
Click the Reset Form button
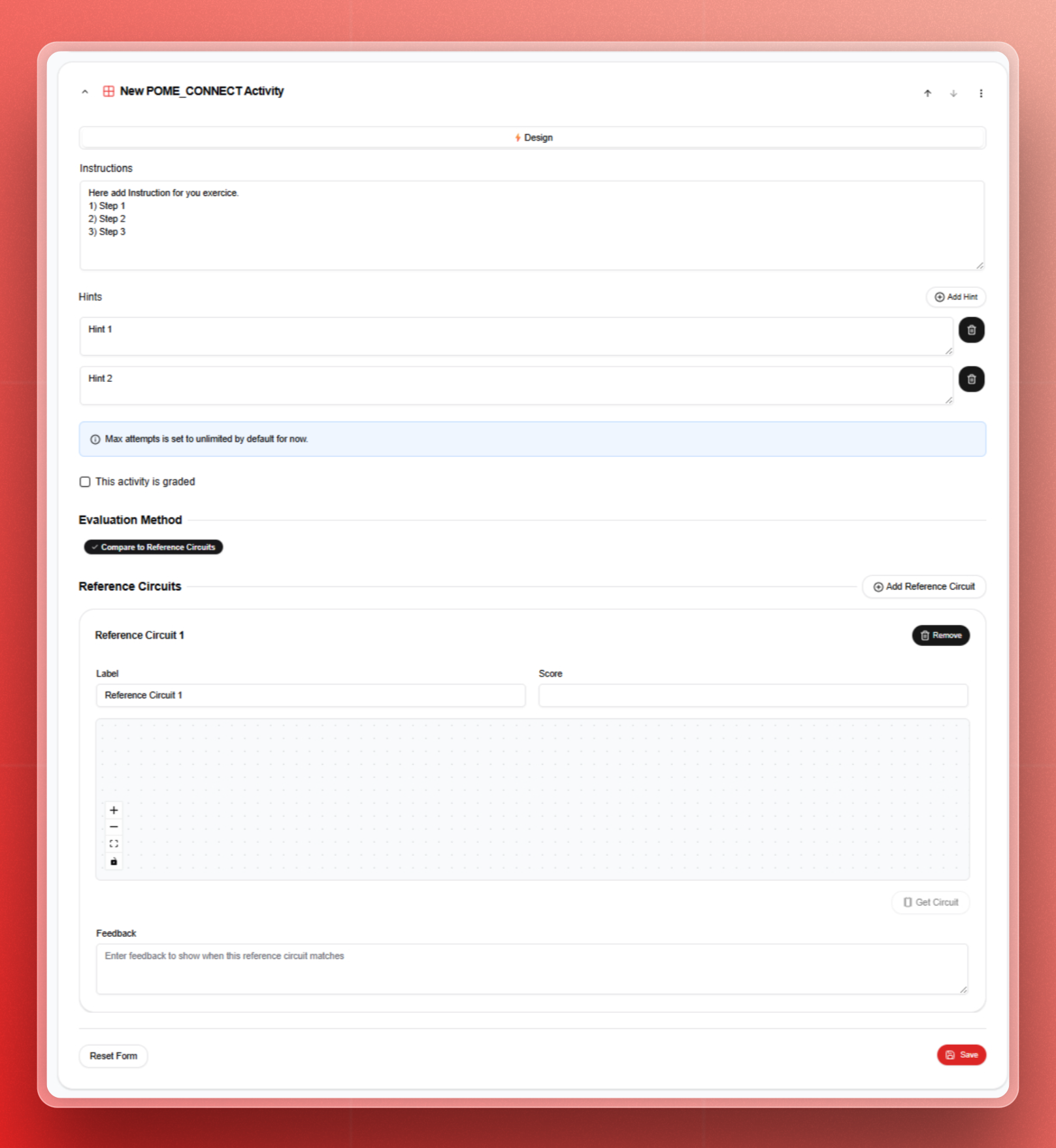114,1056
